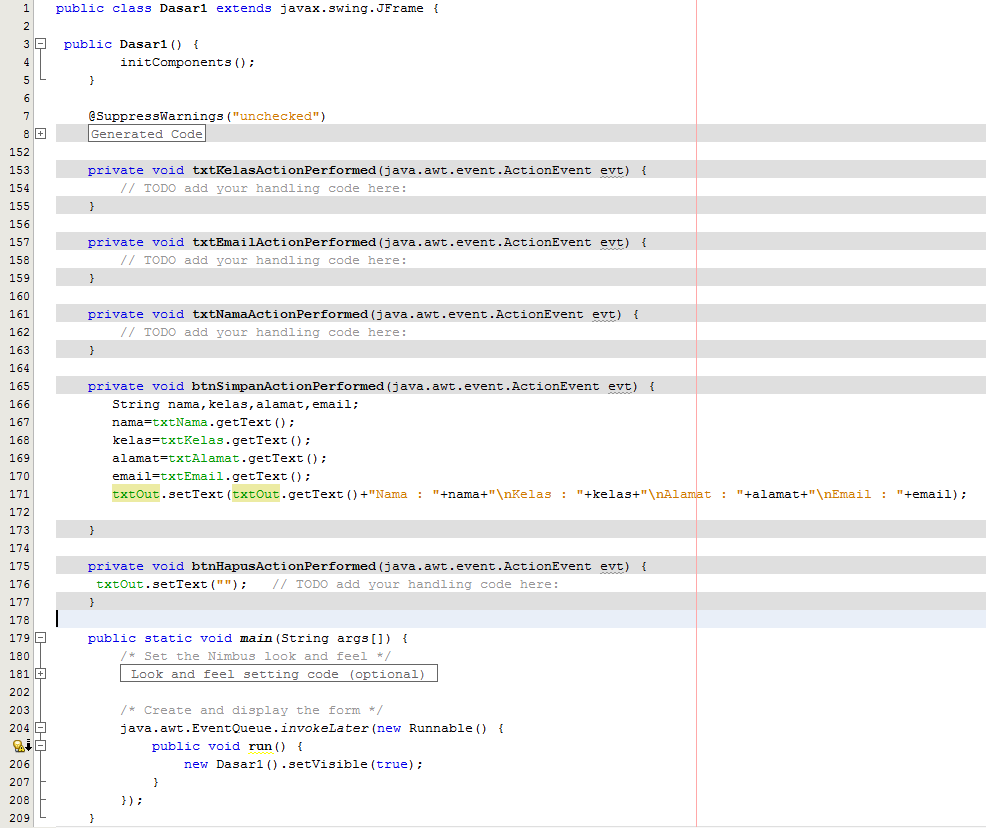
Task: Click line number 165 in the gutter
Action: pos(19,387)
